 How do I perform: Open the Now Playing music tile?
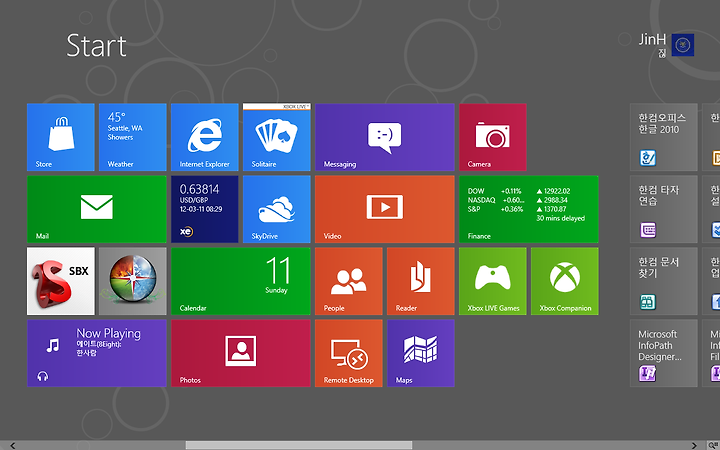(97, 354)
